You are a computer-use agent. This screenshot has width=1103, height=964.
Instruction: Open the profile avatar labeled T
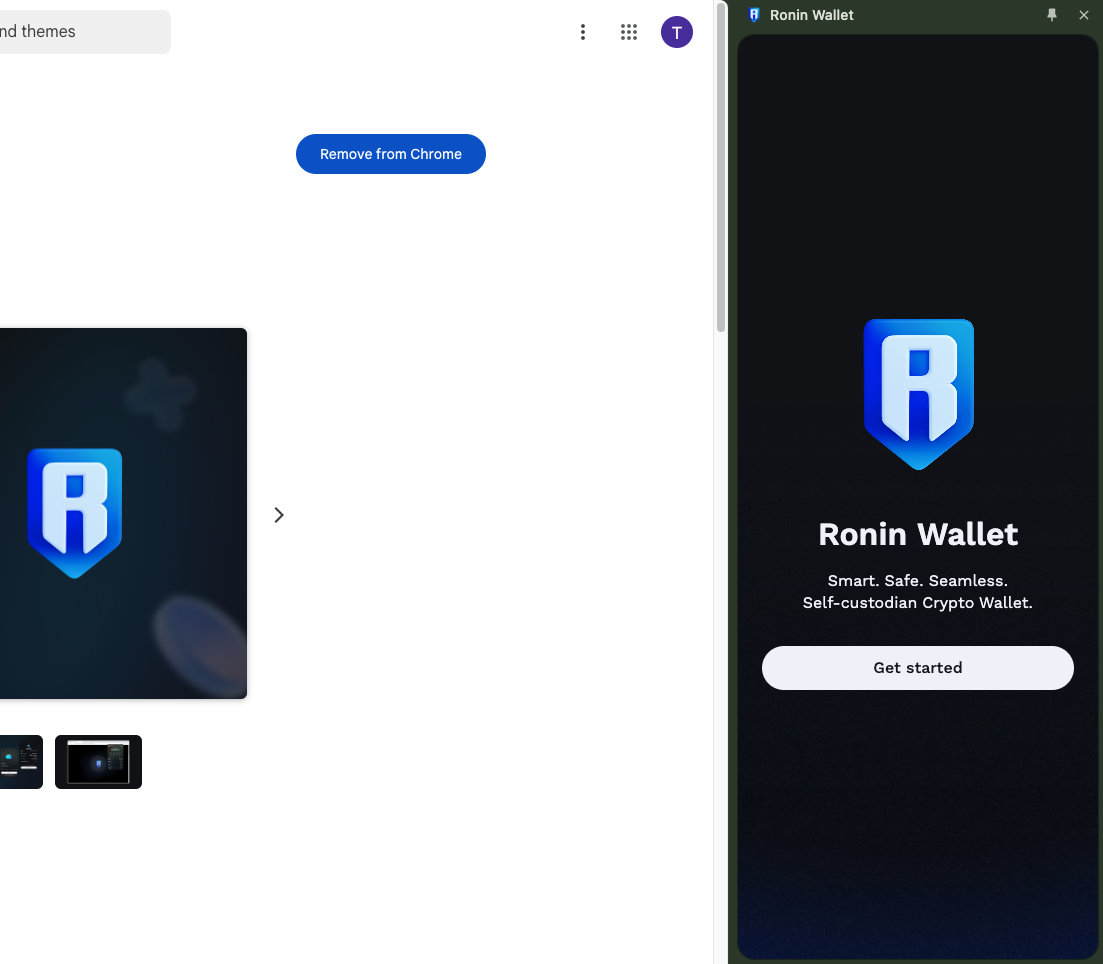(x=677, y=32)
